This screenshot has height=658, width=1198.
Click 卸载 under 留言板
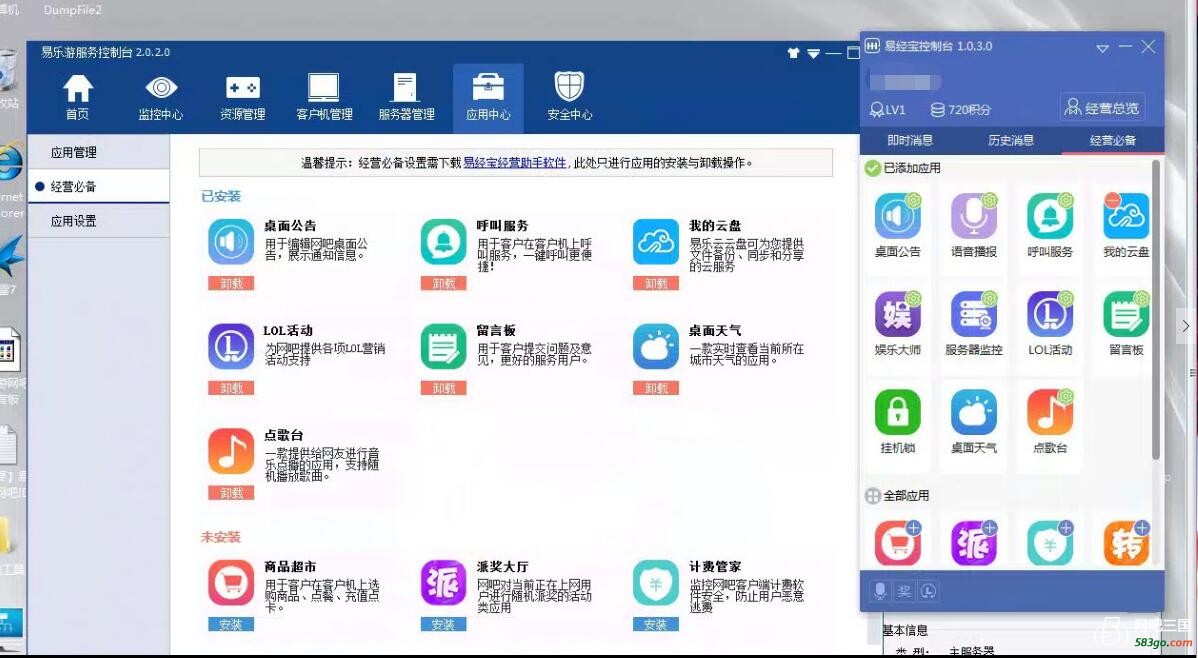point(443,388)
